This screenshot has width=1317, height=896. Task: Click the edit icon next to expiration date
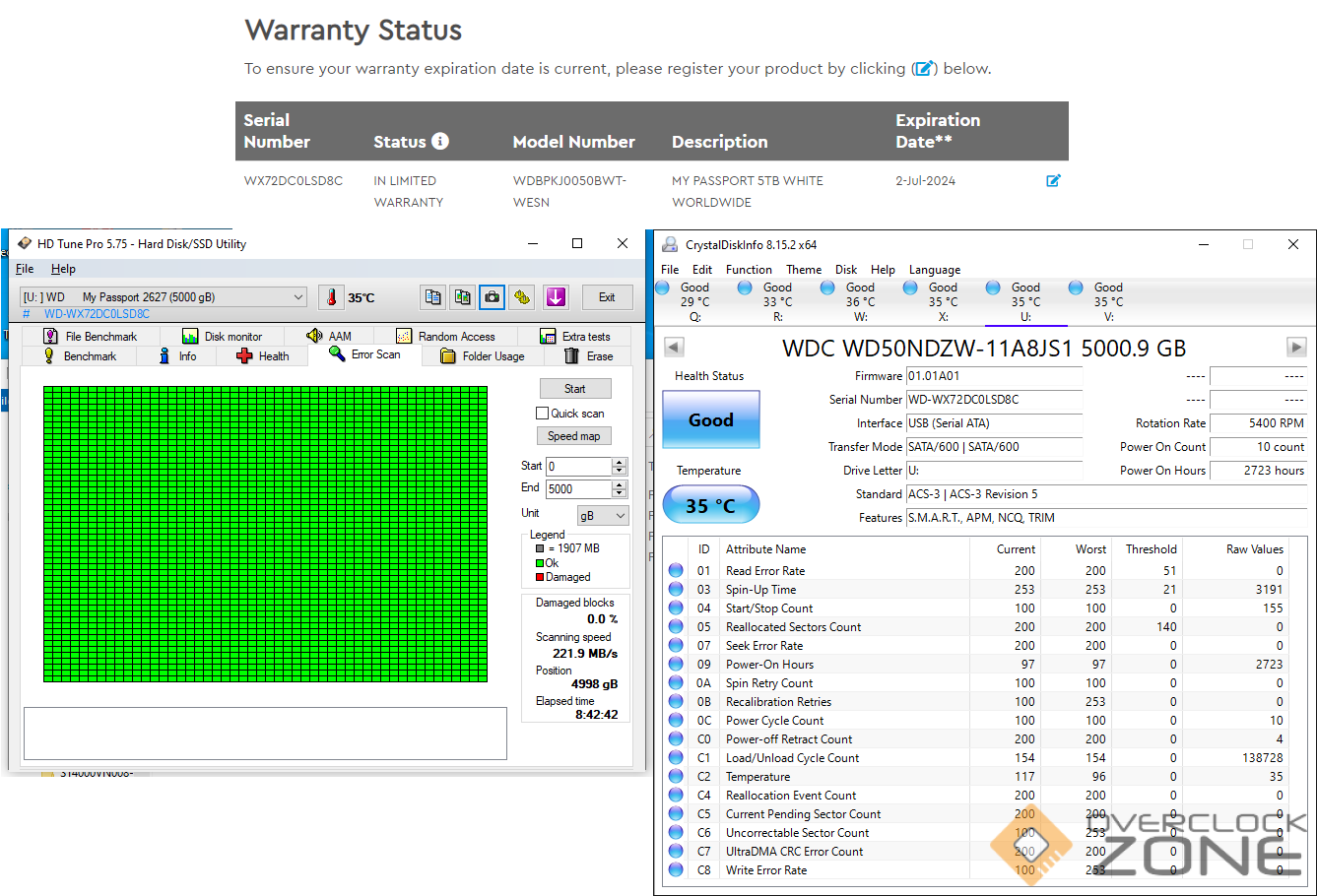(1053, 181)
